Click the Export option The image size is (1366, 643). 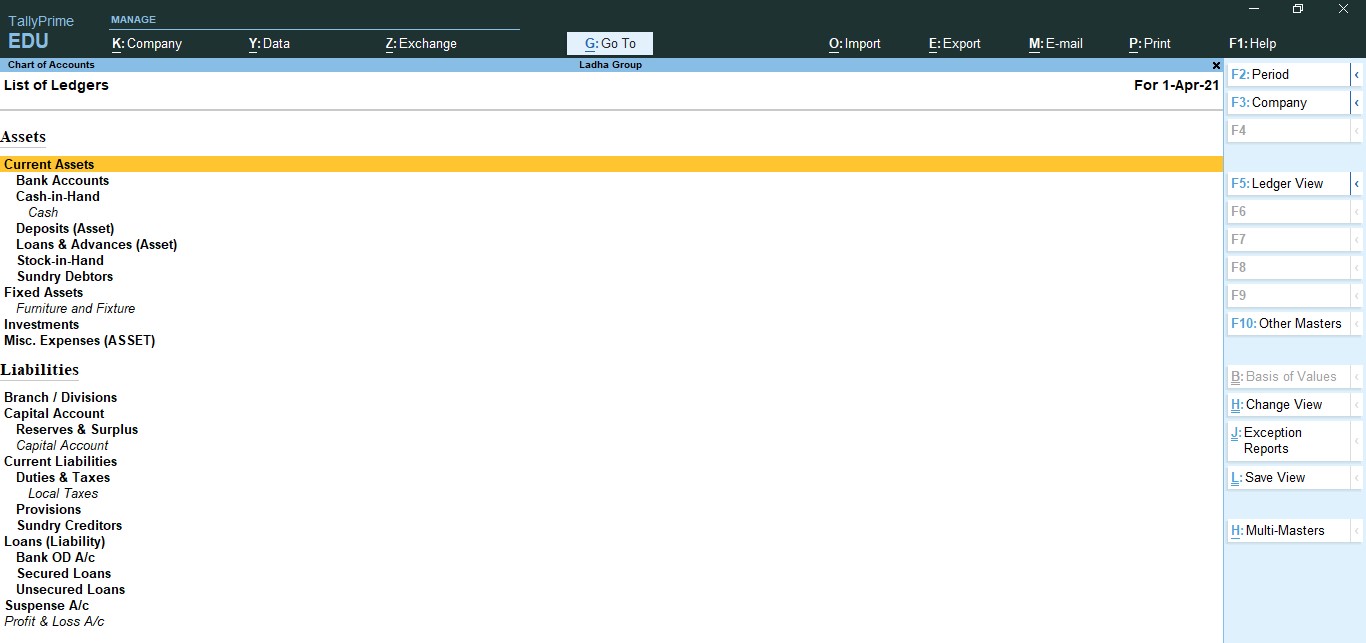955,44
